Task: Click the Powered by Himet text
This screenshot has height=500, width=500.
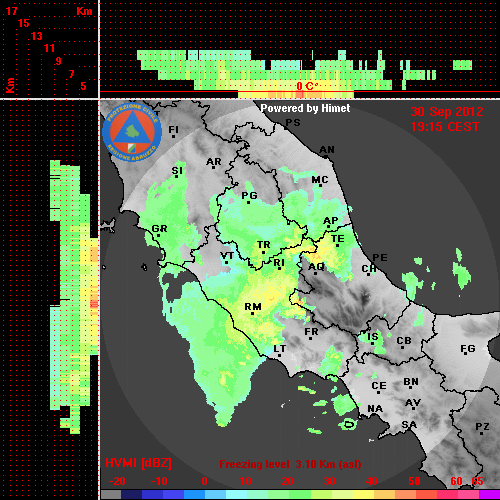Action: 305,108
